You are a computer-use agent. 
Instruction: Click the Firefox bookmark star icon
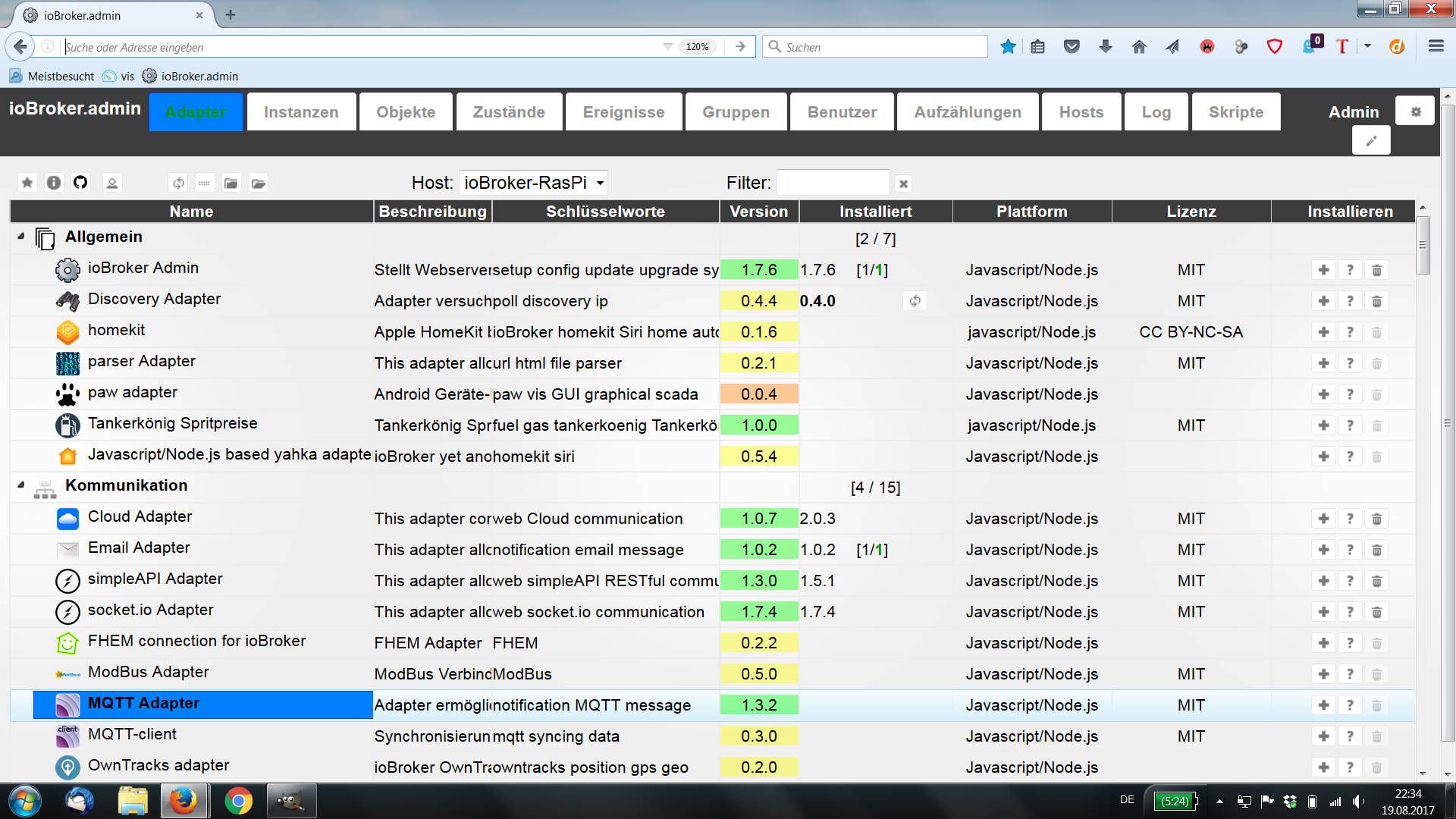pyautogui.click(x=1008, y=47)
